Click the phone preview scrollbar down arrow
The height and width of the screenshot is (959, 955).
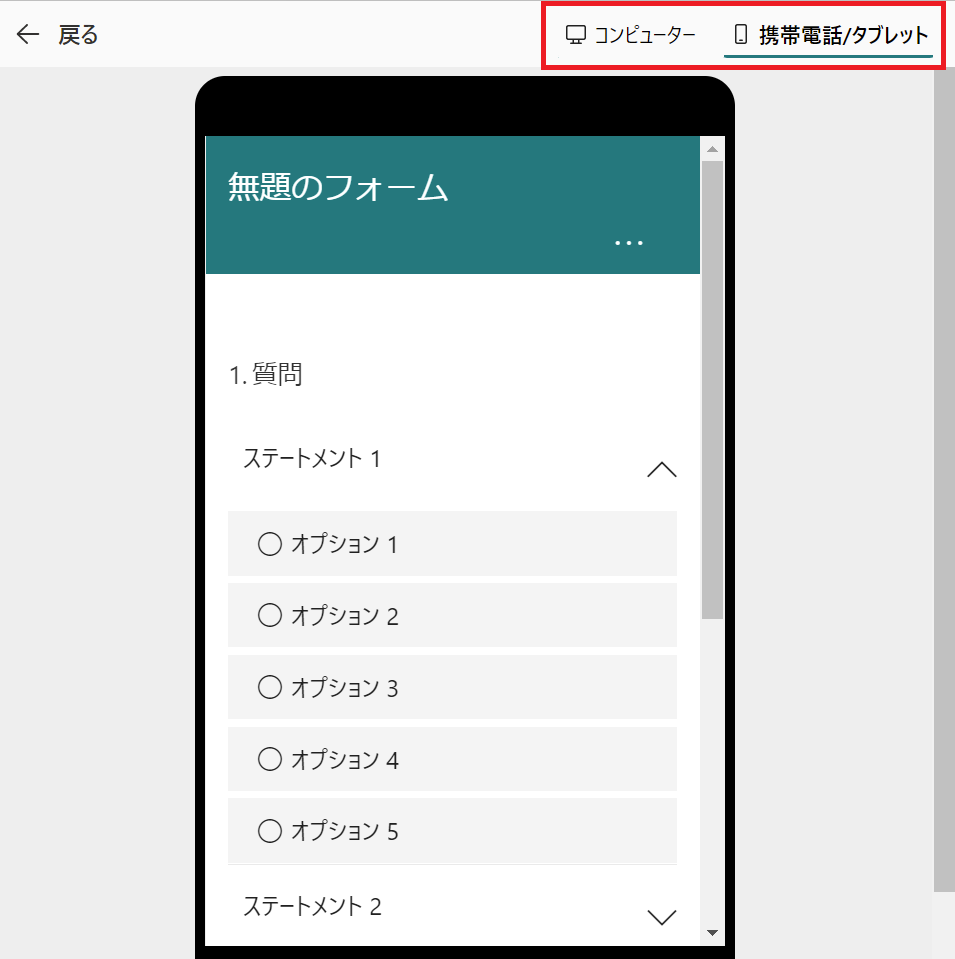(x=712, y=933)
